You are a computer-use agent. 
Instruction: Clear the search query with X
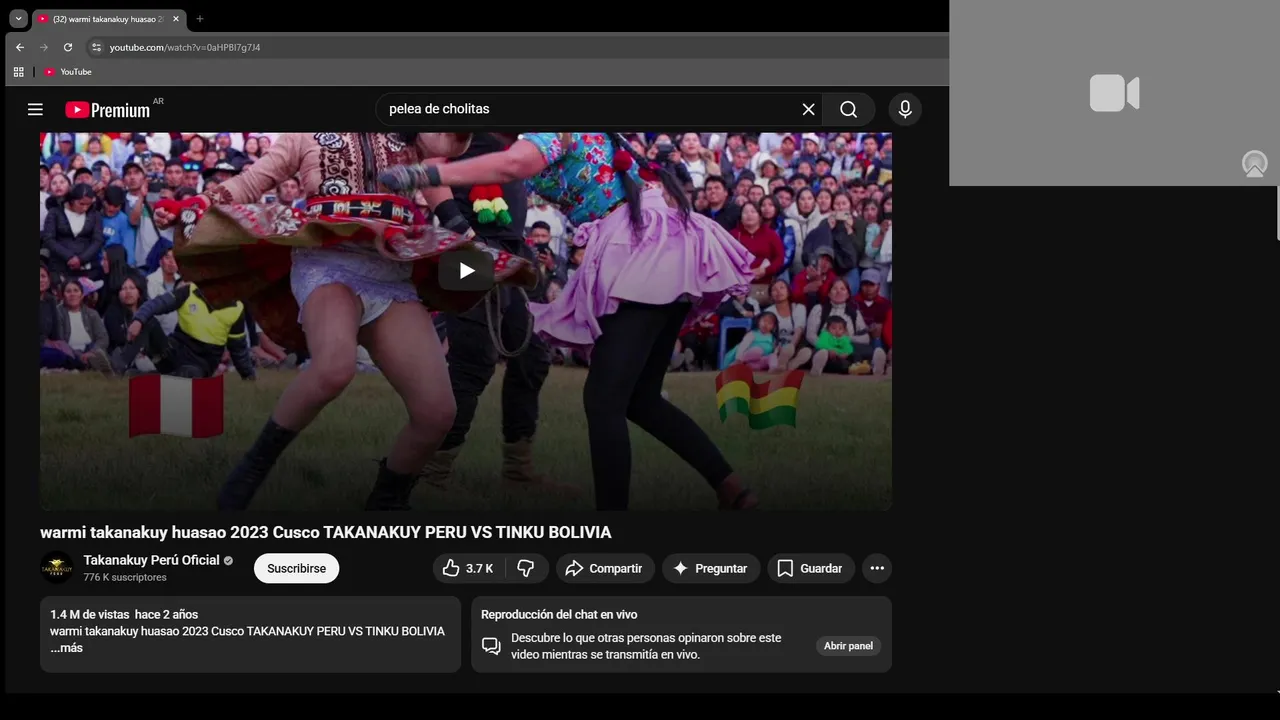pyautogui.click(x=808, y=109)
